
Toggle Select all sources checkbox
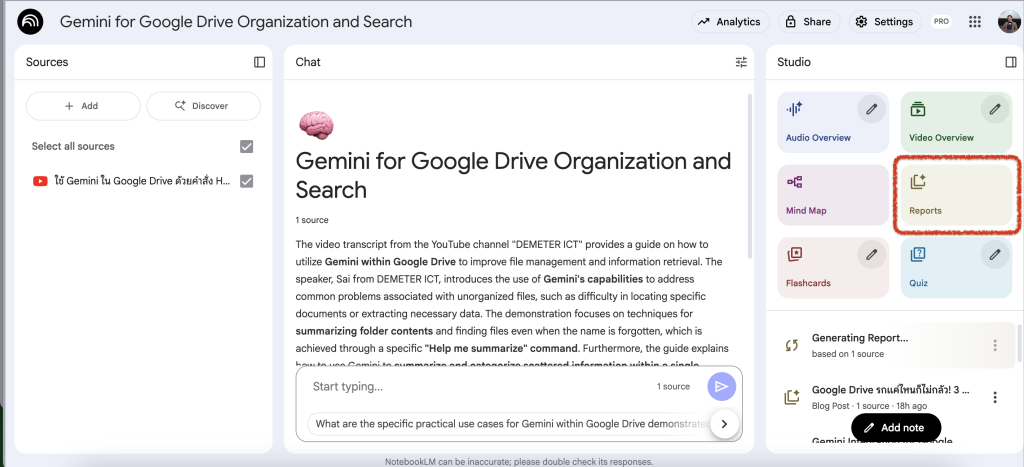(x=247, y=147)
